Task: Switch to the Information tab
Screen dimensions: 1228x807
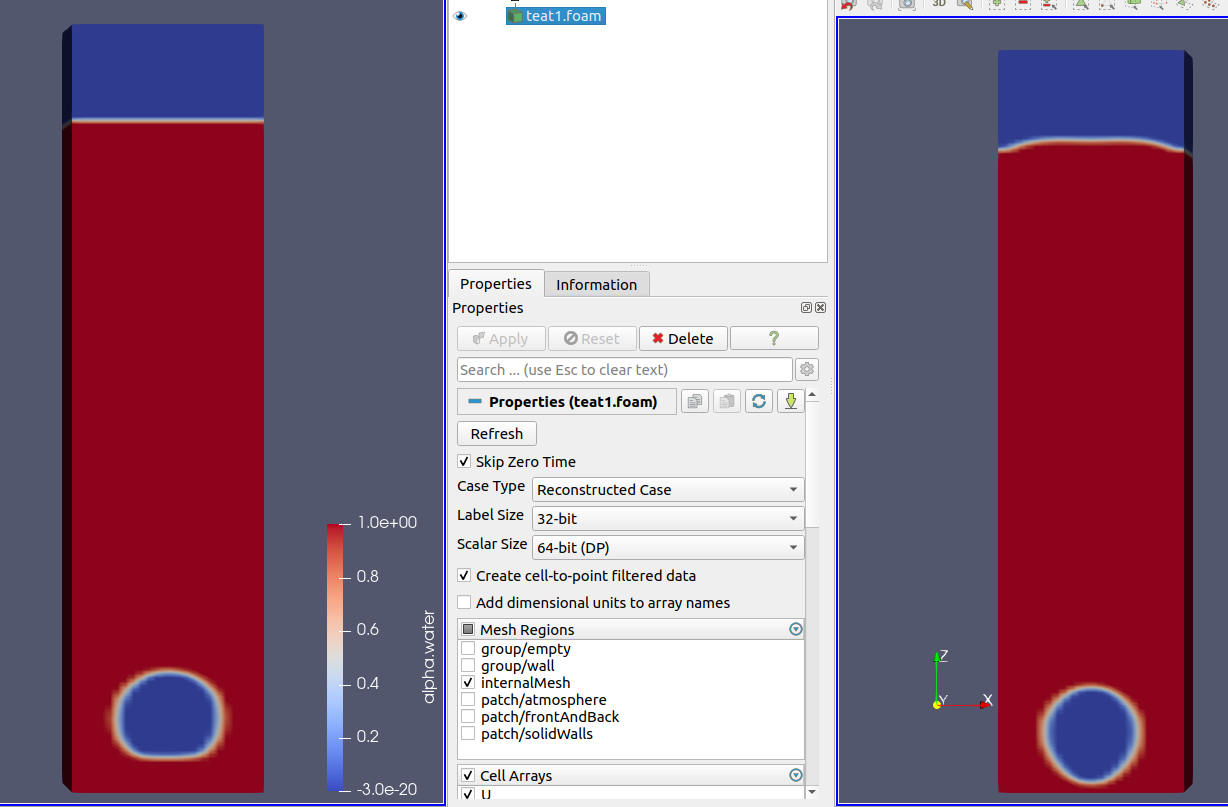Action: (x=596, y=285)
